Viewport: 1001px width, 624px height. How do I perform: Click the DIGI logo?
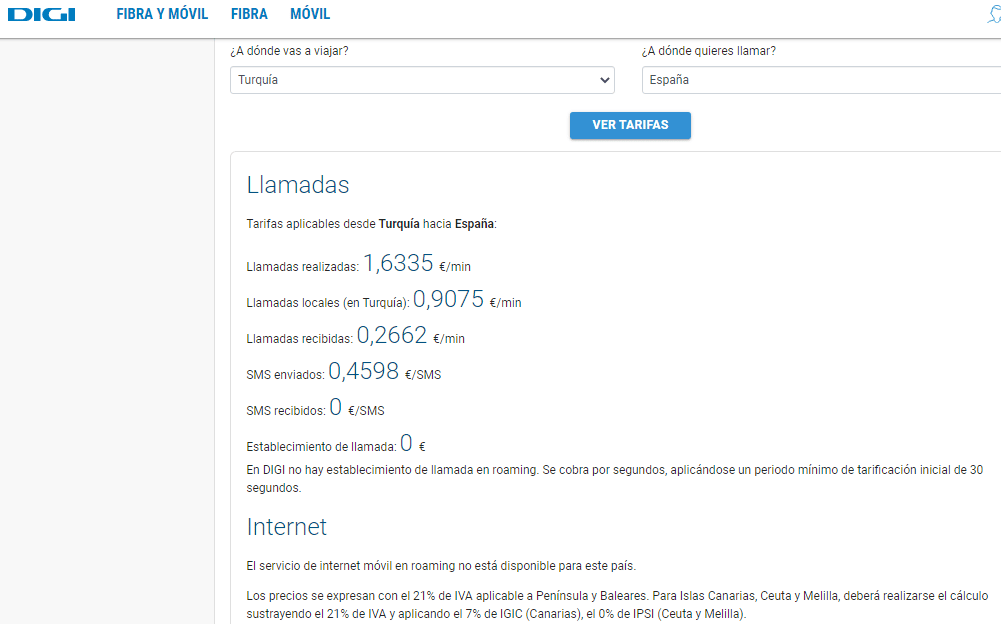[x=43, y=14]
